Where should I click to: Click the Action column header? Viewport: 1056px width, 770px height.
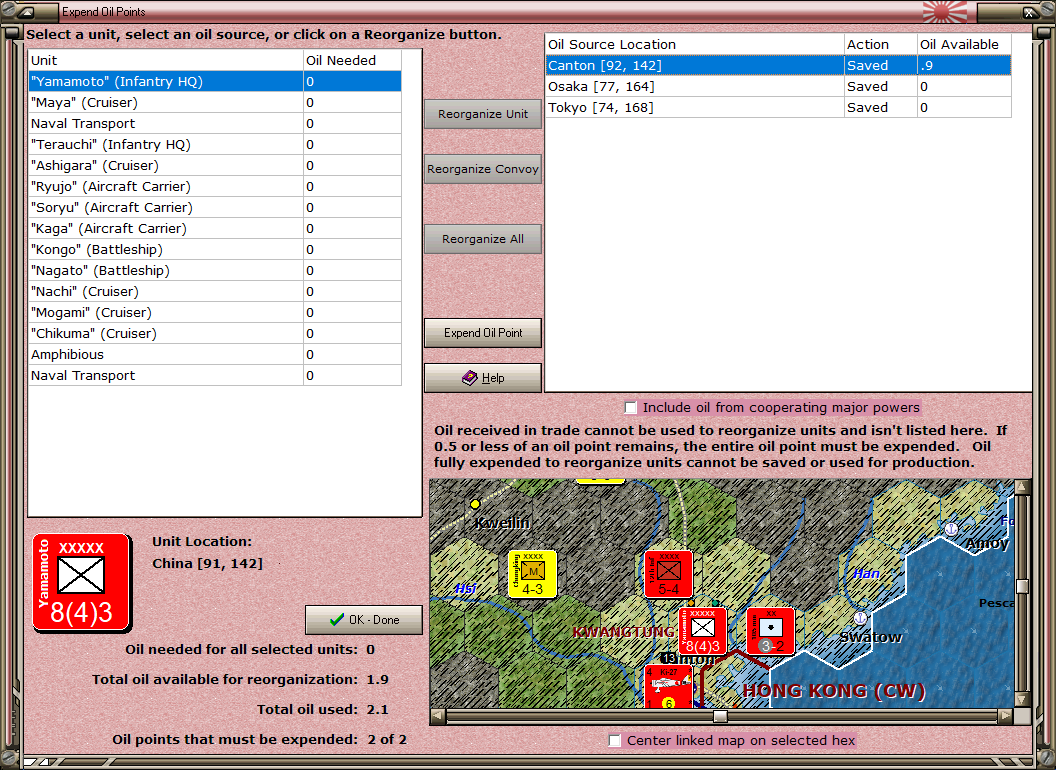pos(880,44)
